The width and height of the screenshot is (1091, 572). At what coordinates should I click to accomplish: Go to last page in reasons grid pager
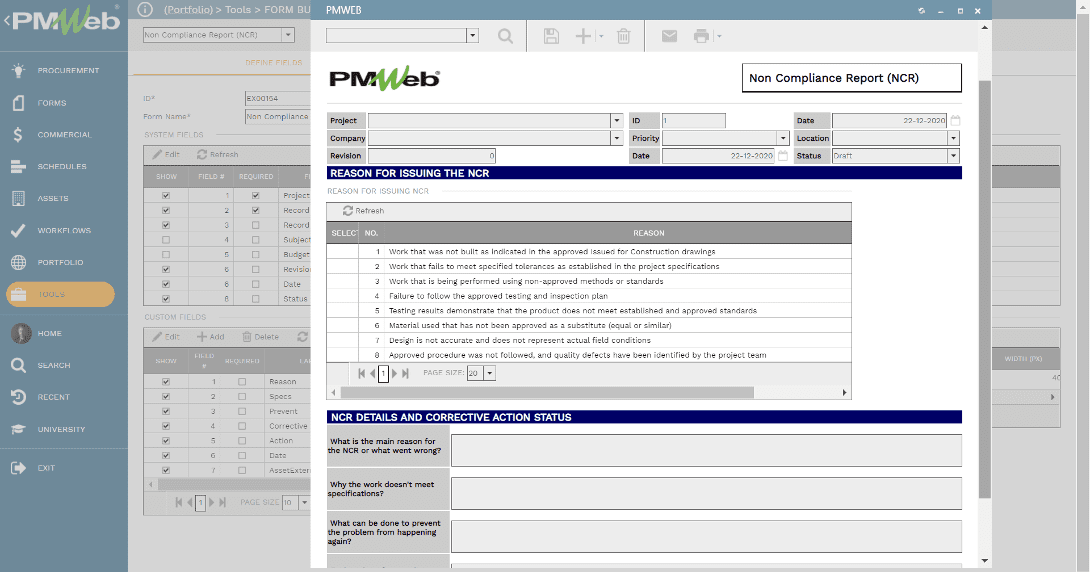pyautogui.click(x=406, y=374)
